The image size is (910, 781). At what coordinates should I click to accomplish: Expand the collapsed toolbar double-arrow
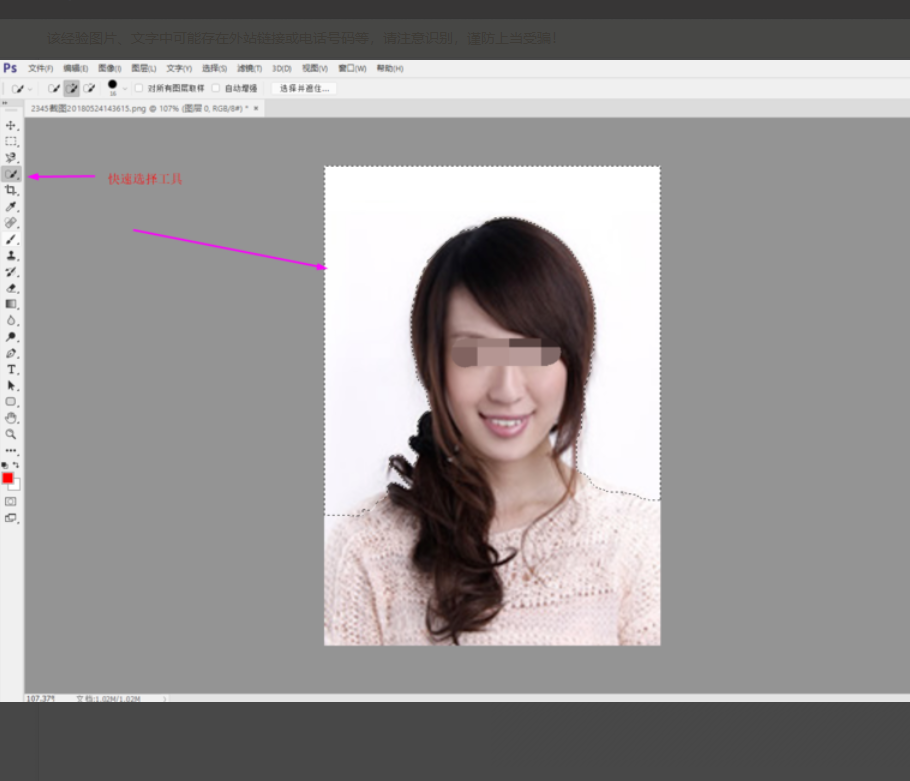[4, 103]
